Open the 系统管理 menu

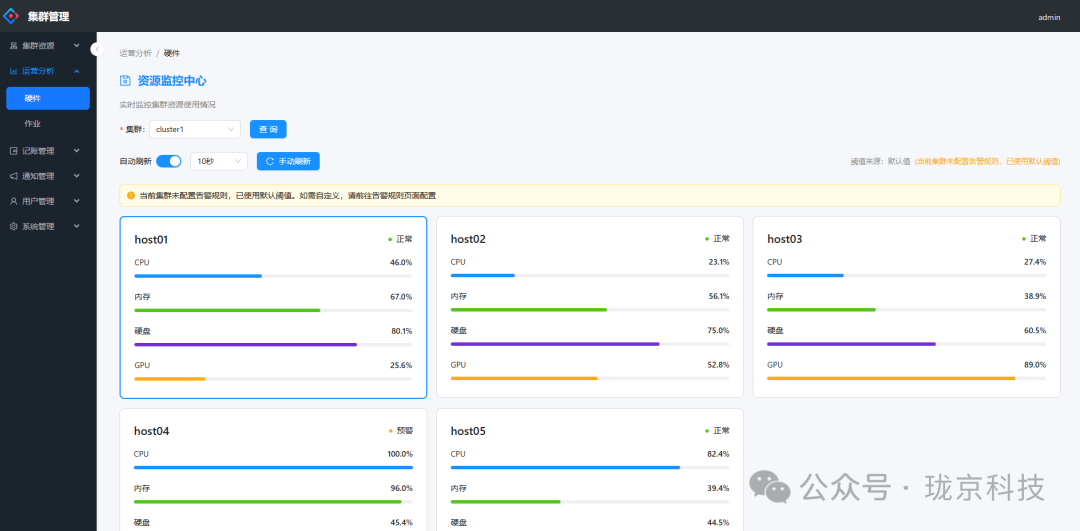48,226
